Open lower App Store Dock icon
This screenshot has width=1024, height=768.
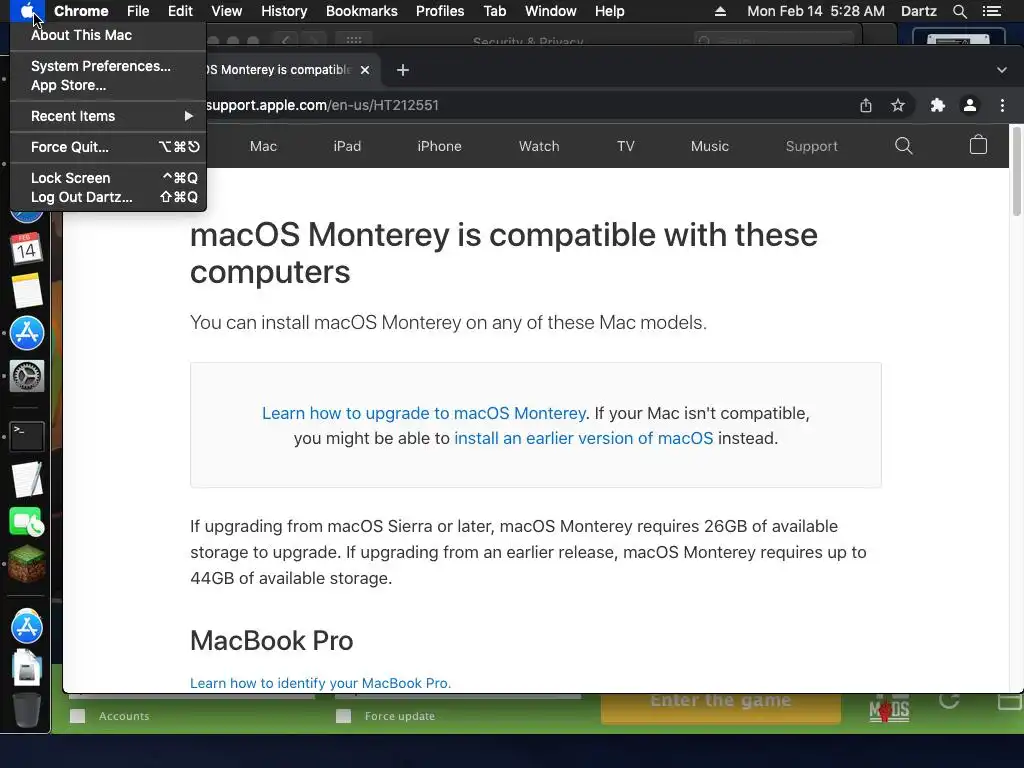tap(27, 626)
